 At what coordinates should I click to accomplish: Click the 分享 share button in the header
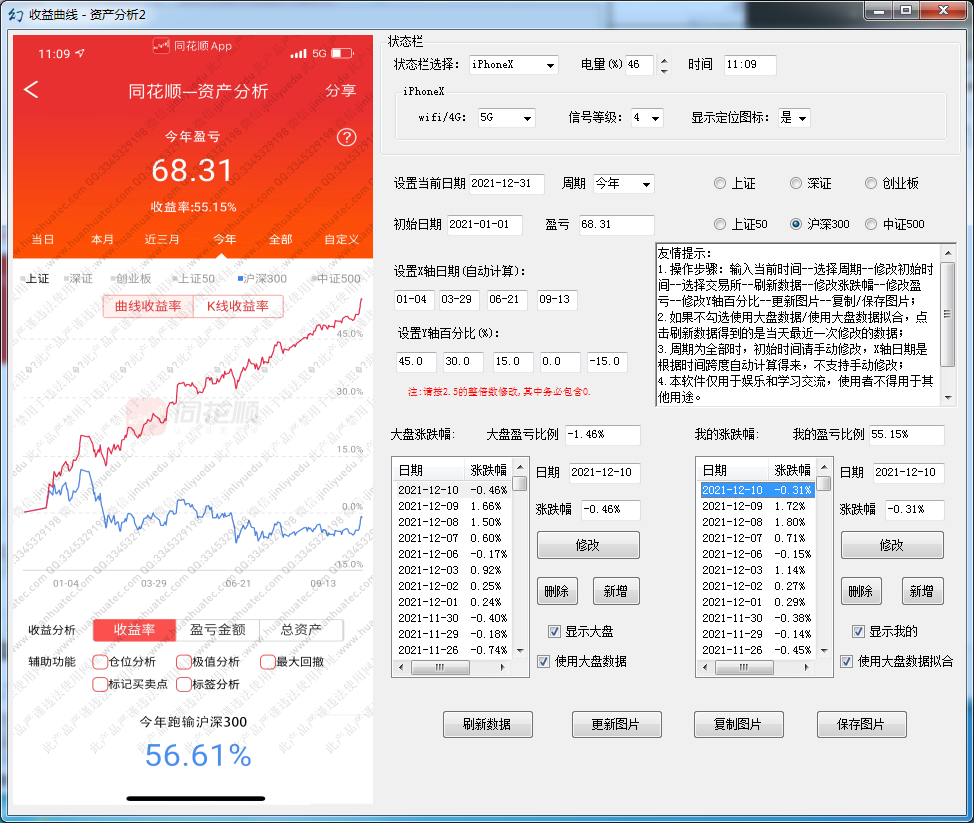pyautogui.click(x=340, y=91)
